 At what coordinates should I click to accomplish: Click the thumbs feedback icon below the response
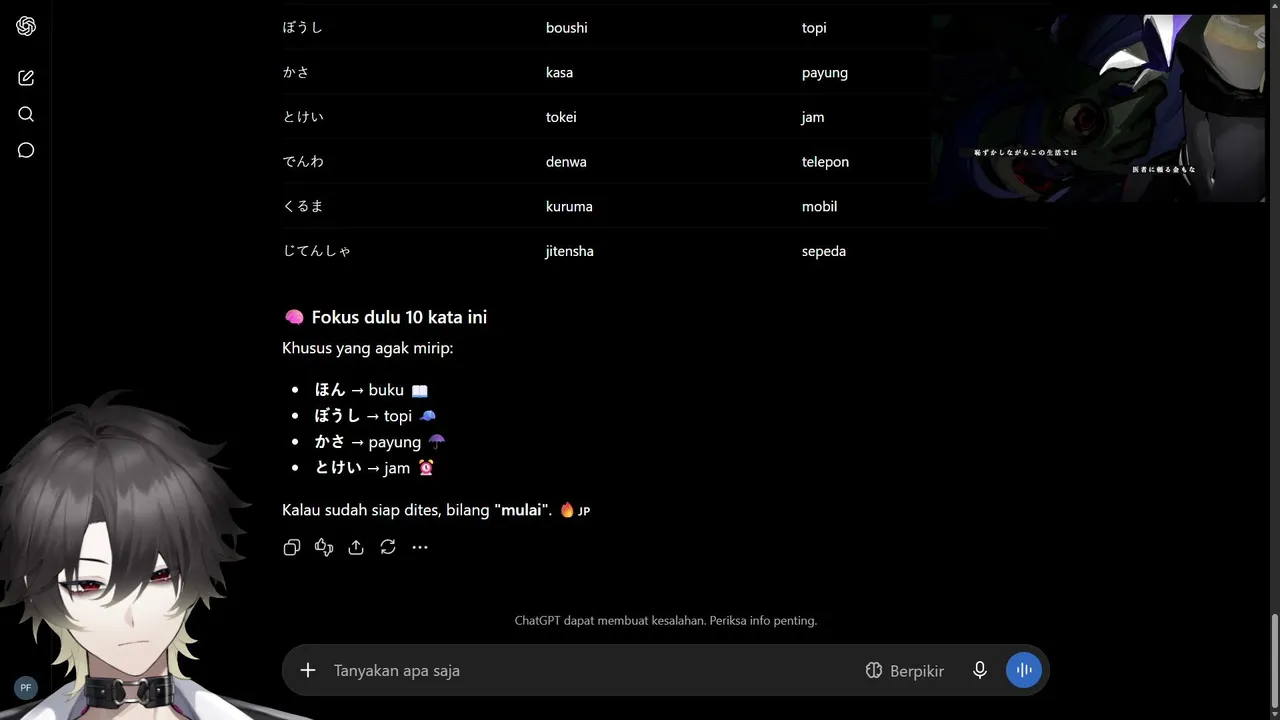click(324, 547)
